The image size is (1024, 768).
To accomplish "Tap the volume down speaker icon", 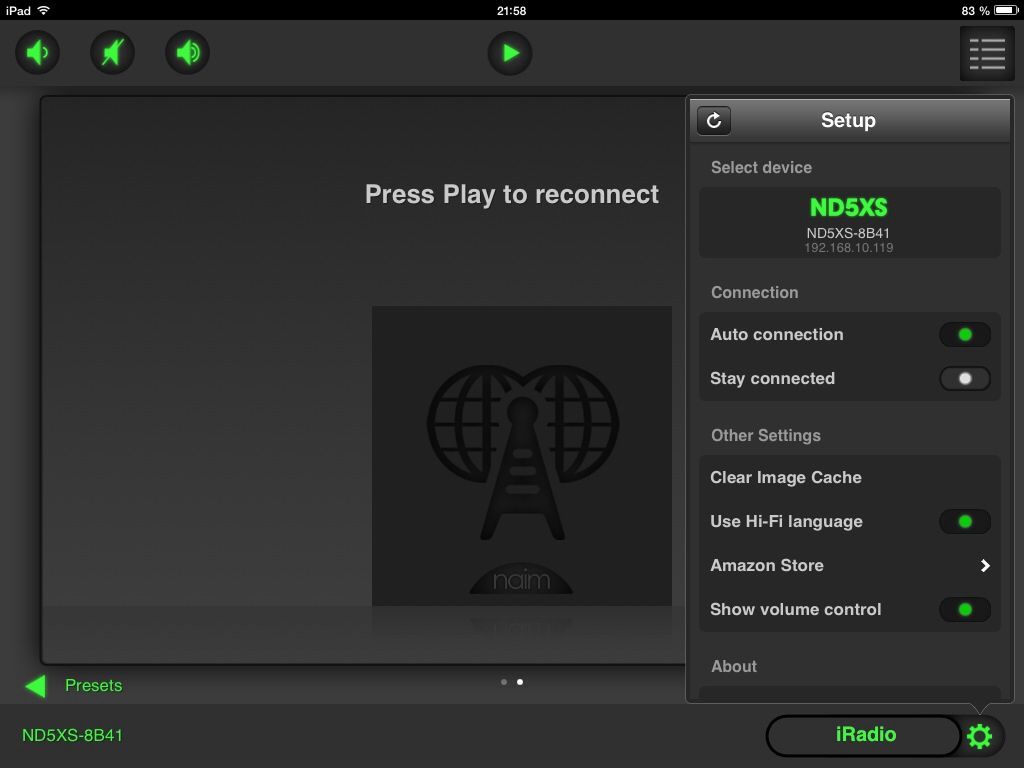I will coord(37,52).
